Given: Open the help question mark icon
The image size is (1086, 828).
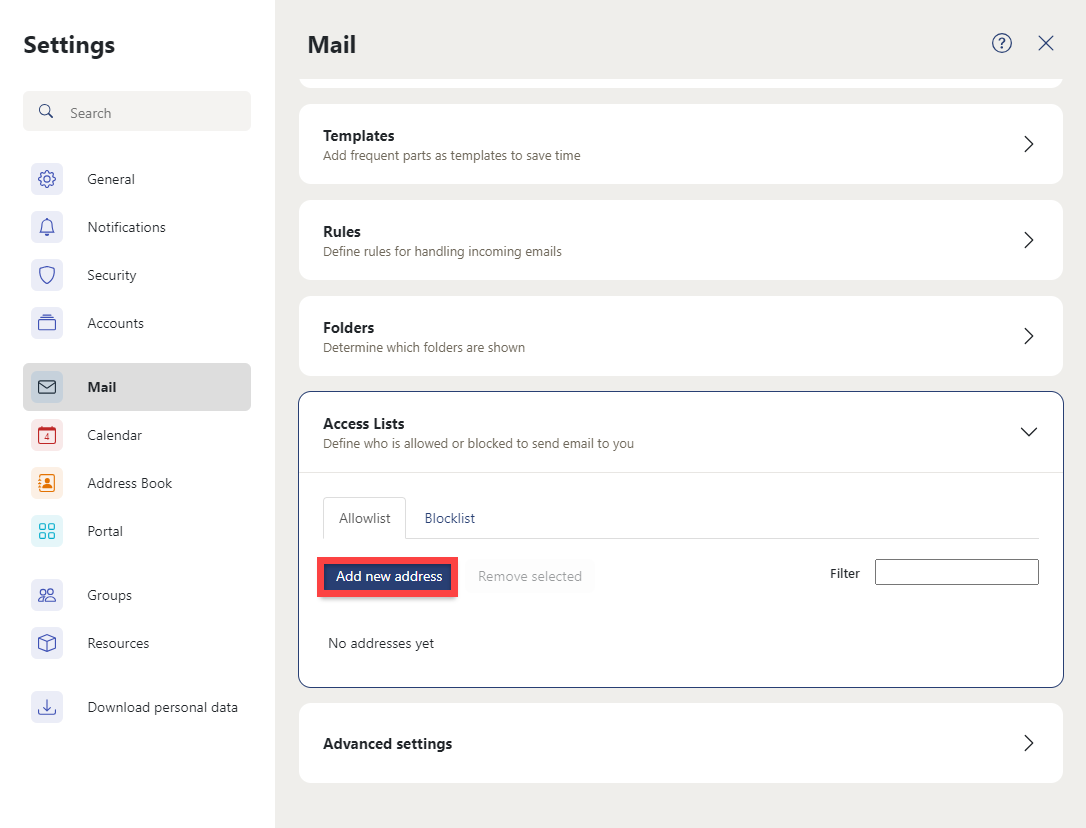Looking at the screenshot, I should (x=1002, y=43).
